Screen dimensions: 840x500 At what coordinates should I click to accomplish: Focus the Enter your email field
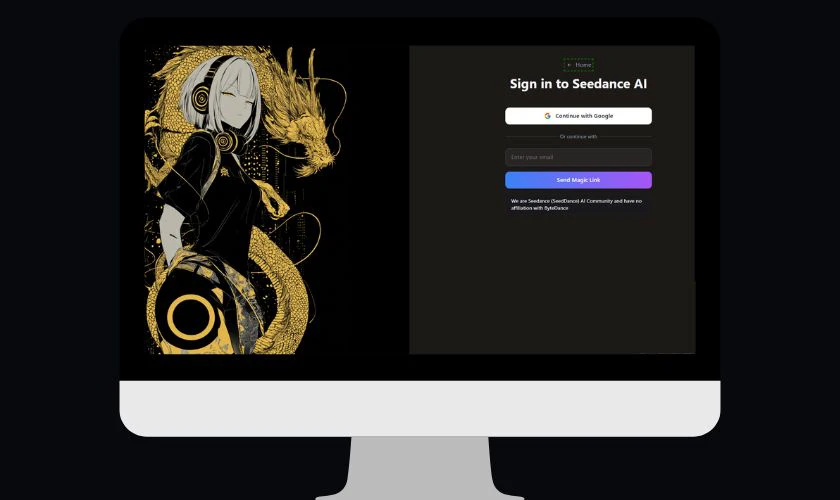(x=578, y=157)
